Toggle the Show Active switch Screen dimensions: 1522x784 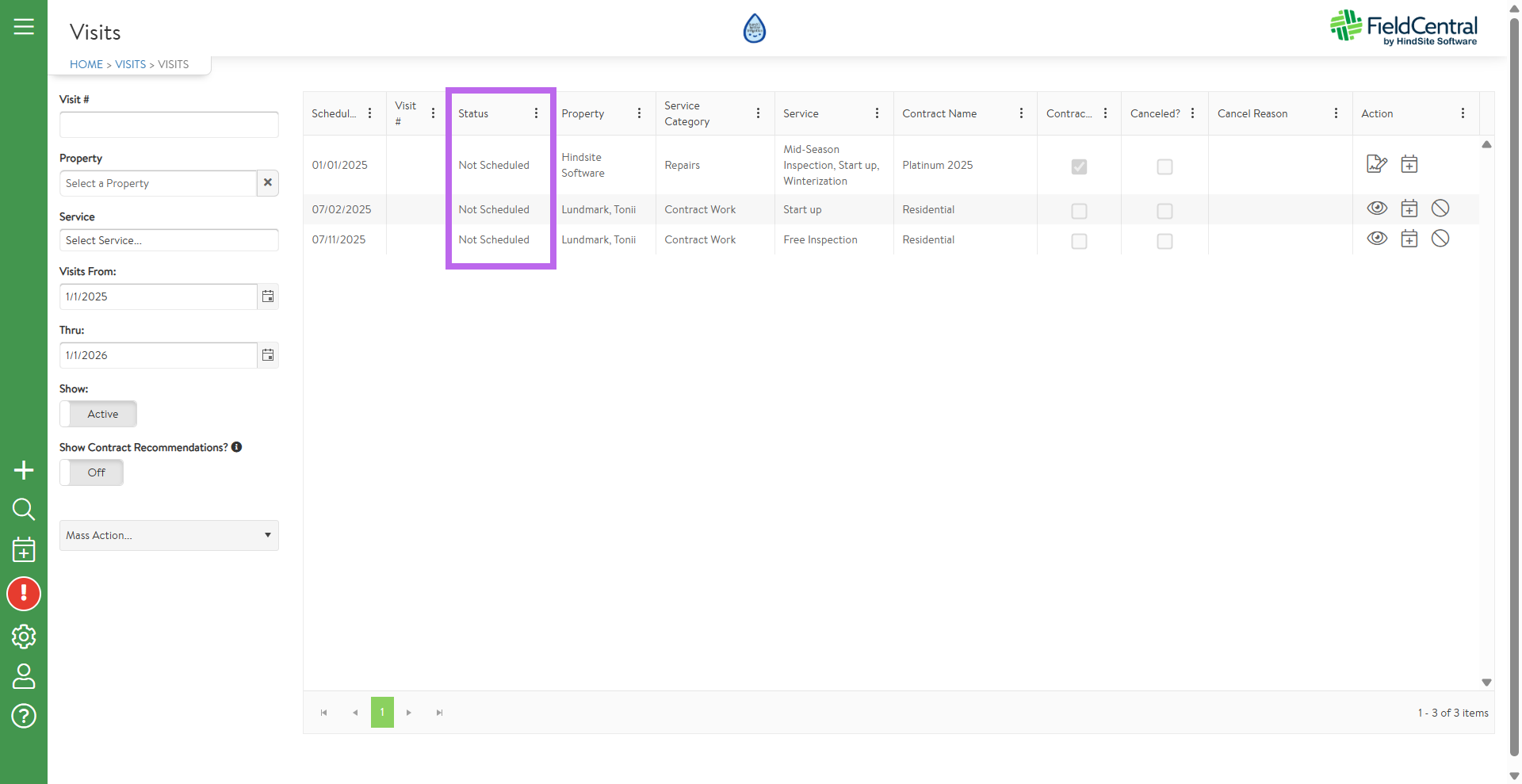point(98,414)
